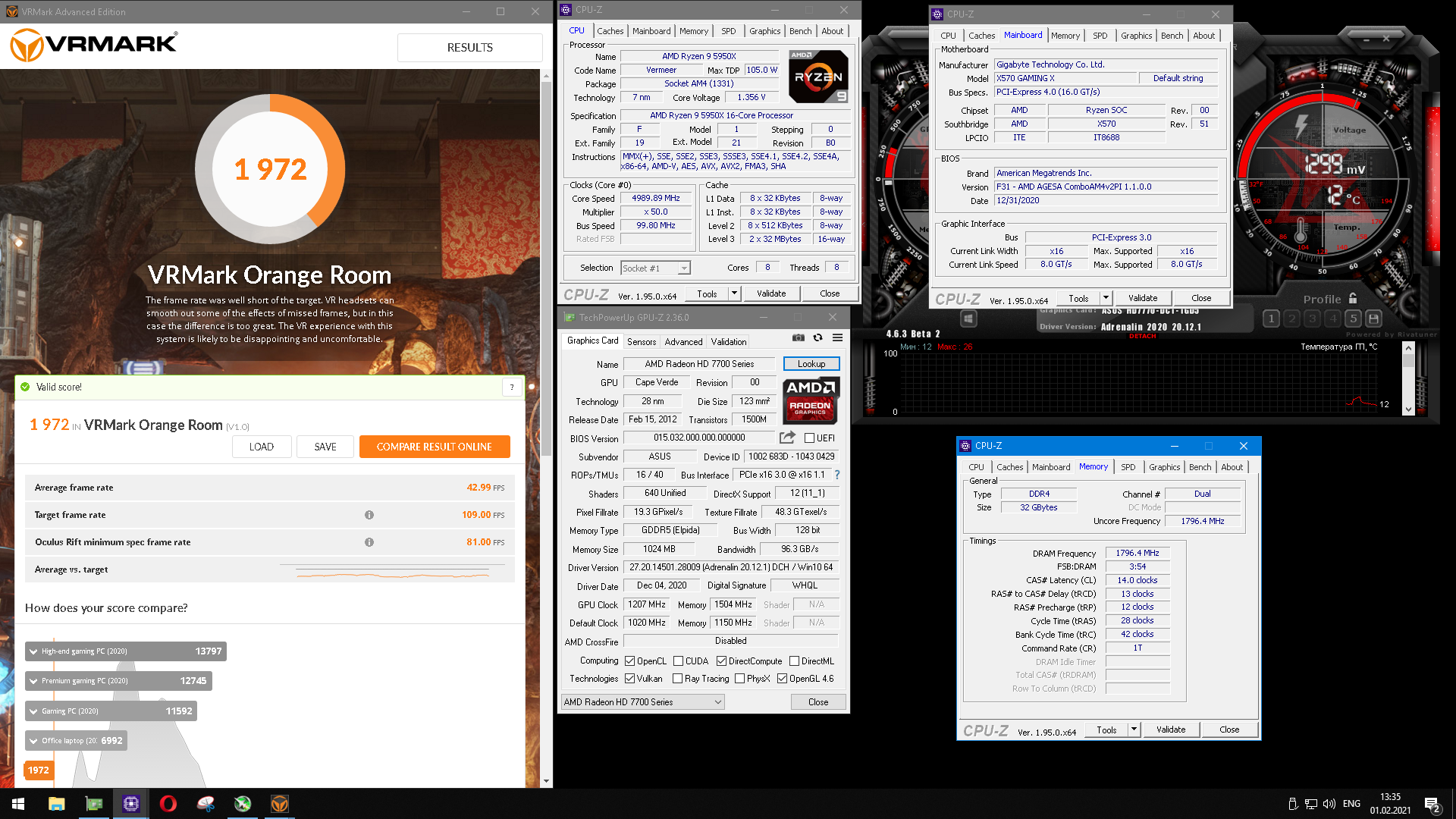Toggle the DirectML checkbox
The image size is (1456, 819).
(794, 661)
